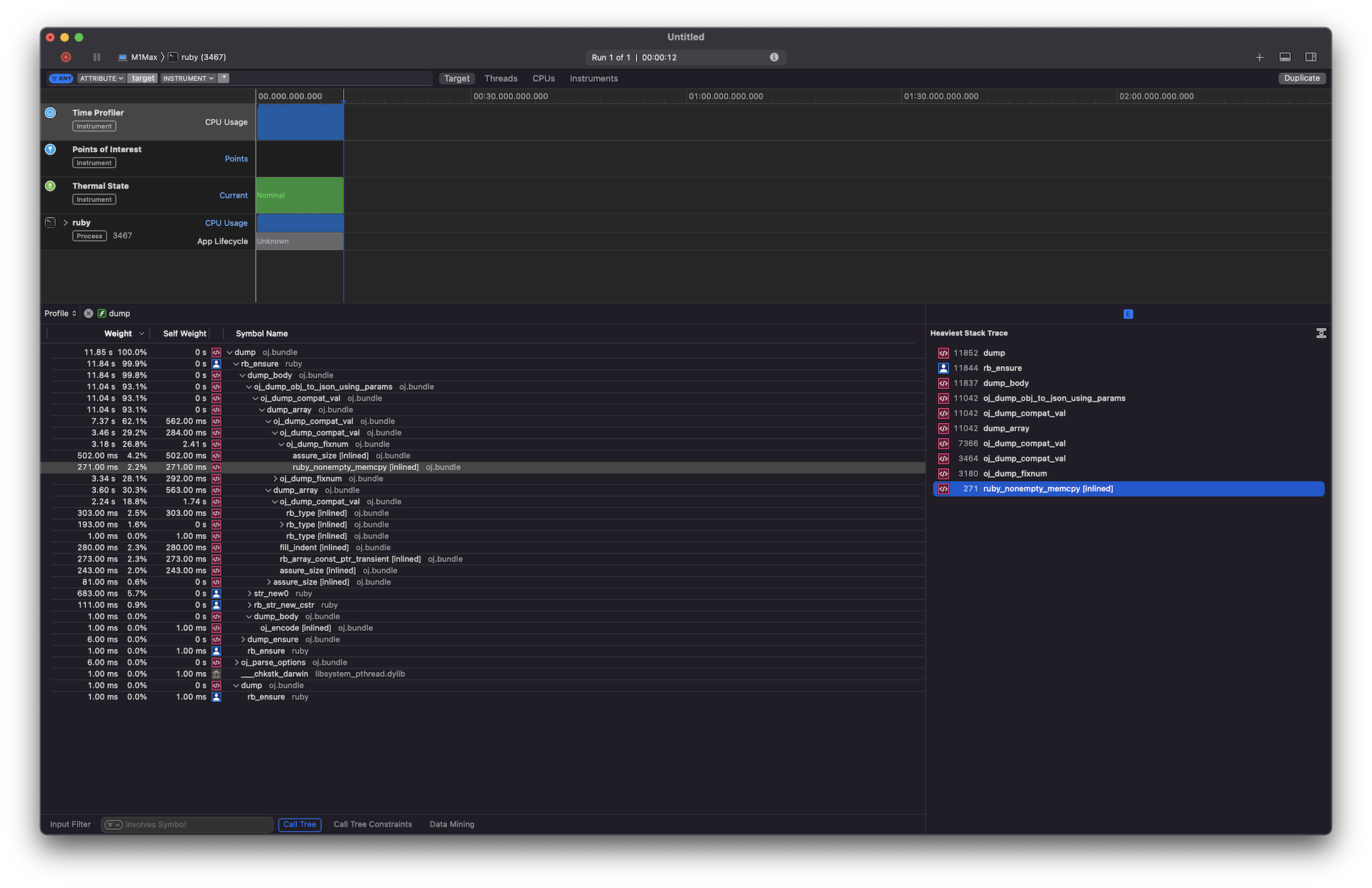Image resolution: width=1372 pixels, height=888 pixels.
Task: Select the Target view tab
Action: point(456,79)
